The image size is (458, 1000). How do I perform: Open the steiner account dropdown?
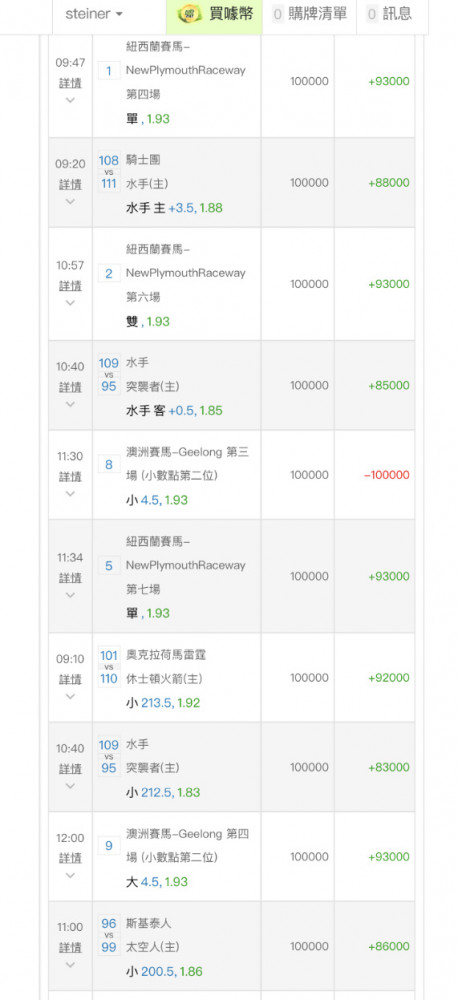coord(94,13)
